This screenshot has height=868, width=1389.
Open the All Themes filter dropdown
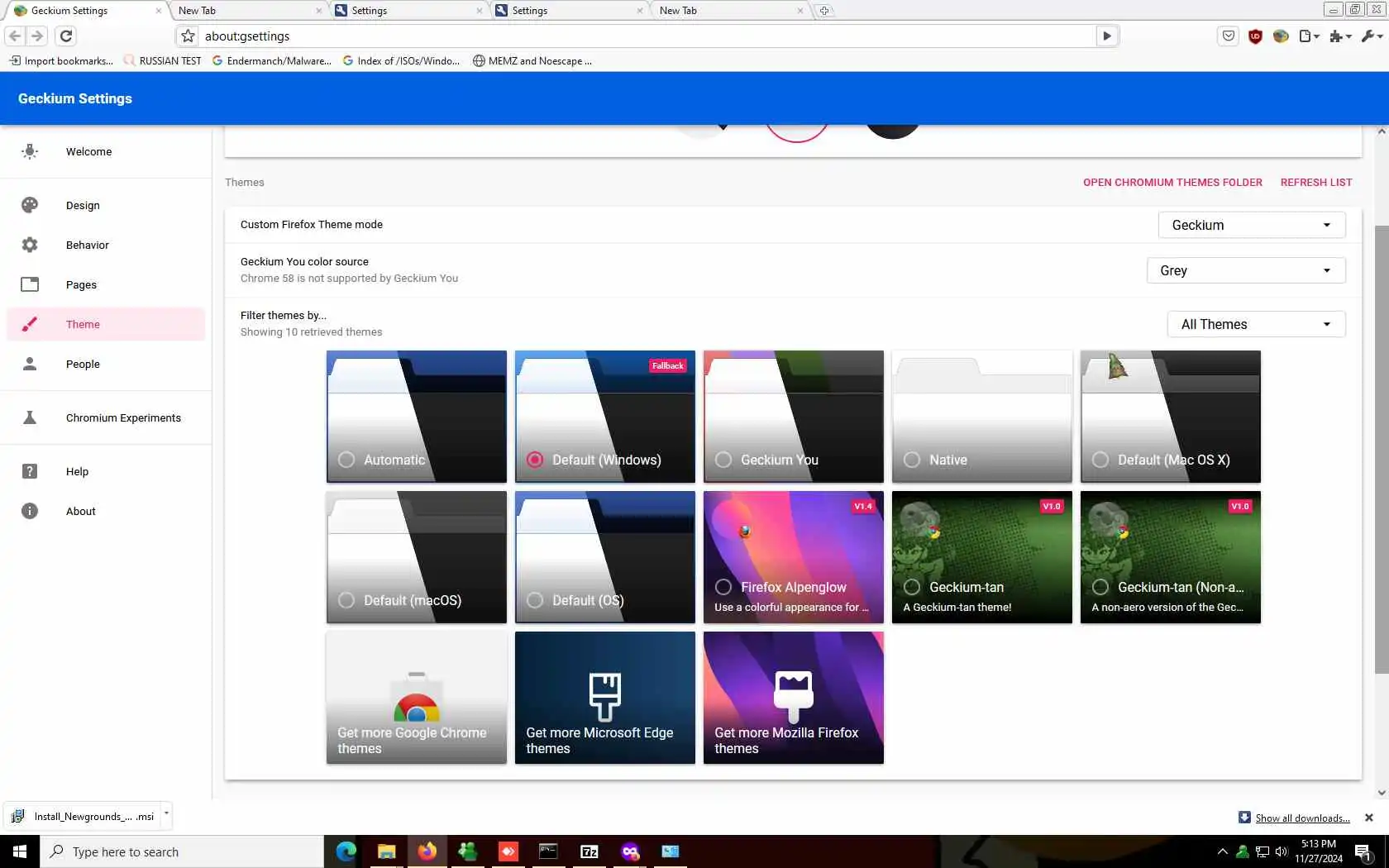[1256, 324]
